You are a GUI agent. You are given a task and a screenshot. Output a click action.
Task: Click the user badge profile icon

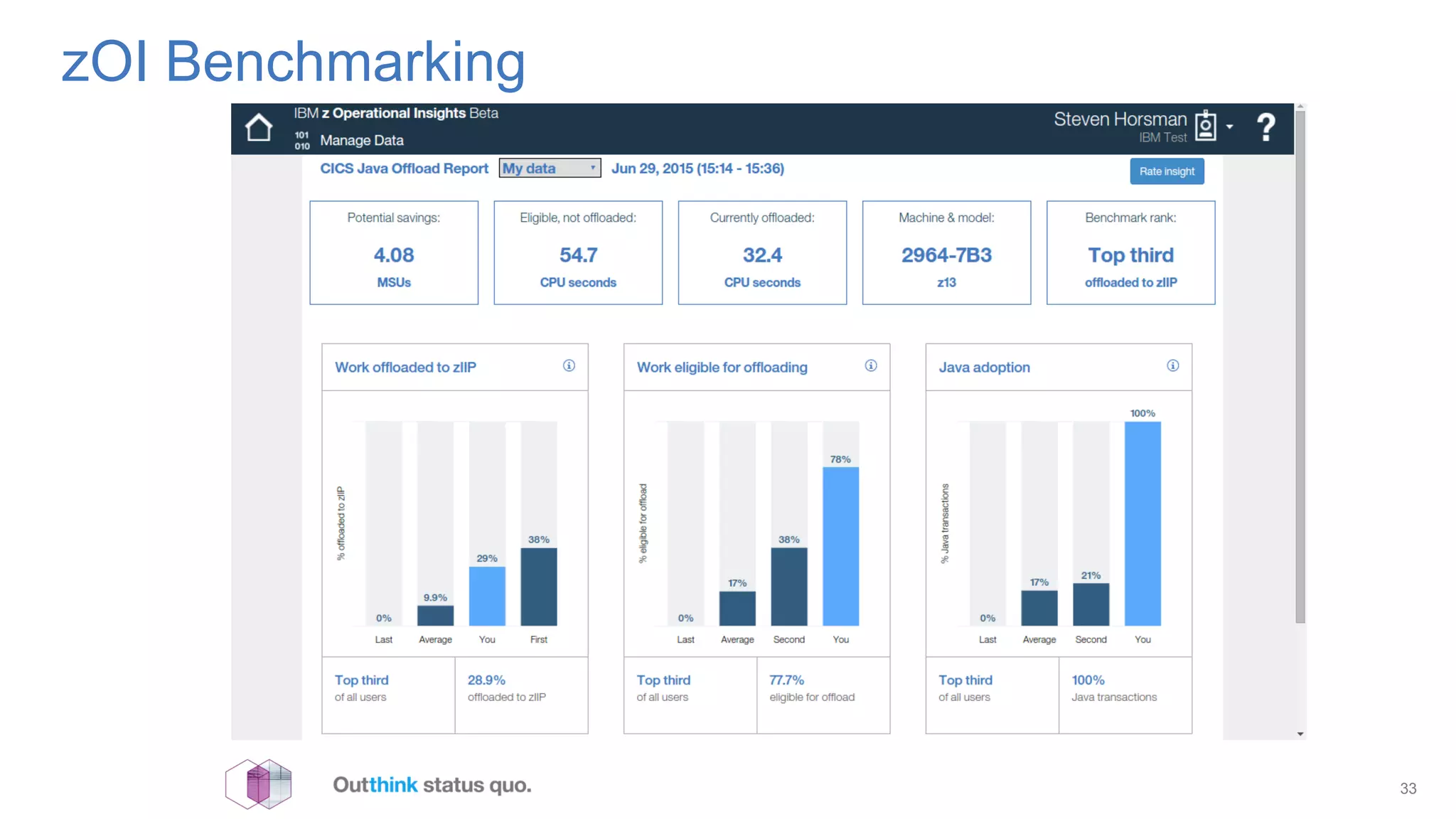click(1206, 126)
